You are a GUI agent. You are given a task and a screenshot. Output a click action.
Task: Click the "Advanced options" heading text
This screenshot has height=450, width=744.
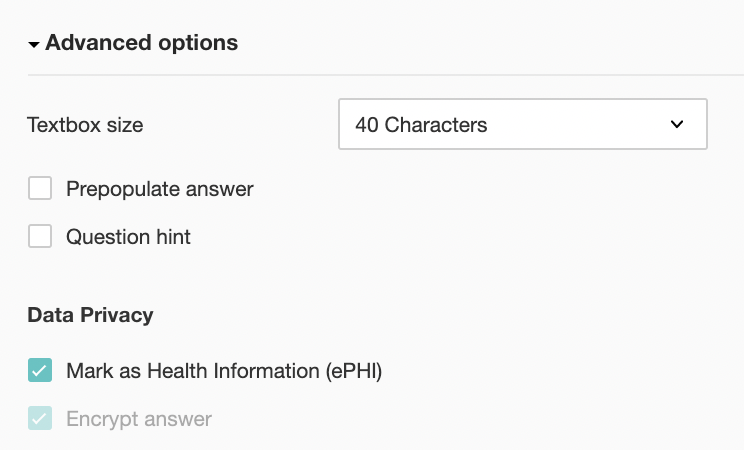click(141, 43)
